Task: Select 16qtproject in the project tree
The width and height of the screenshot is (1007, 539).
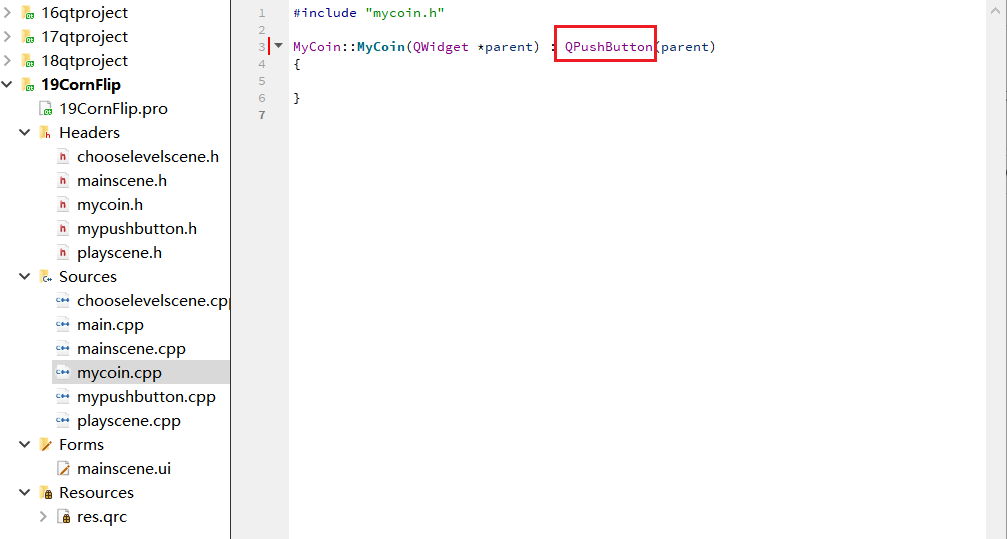Action: tap(84, 13)
